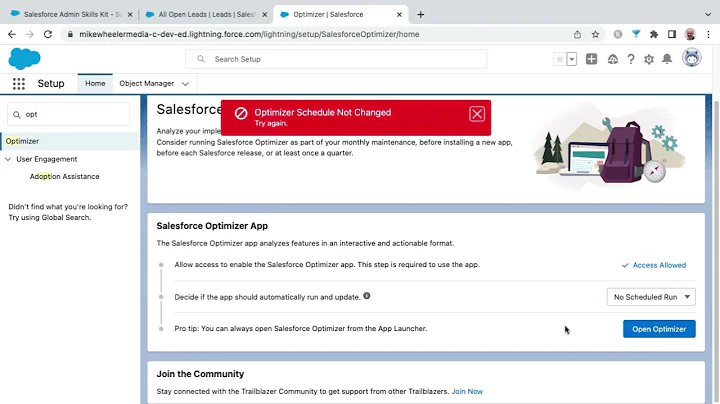Click into the Search Setup field
This screenshot has width=720, height=404.
click(x=336, y=59)
